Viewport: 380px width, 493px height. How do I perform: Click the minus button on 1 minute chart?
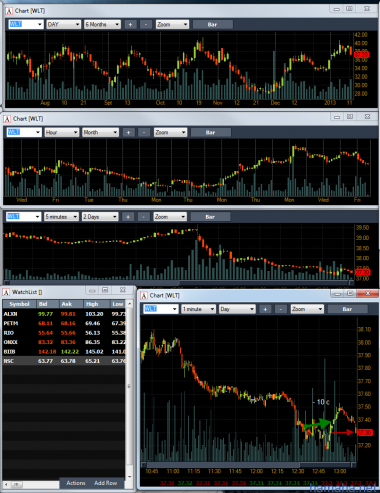(x=281, y=309)
